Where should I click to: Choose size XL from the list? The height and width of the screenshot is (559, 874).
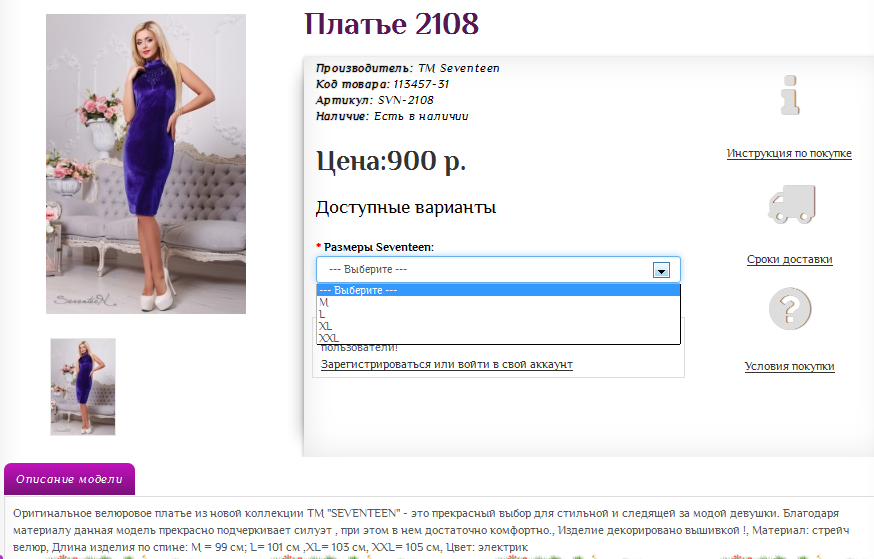point(498,326)
